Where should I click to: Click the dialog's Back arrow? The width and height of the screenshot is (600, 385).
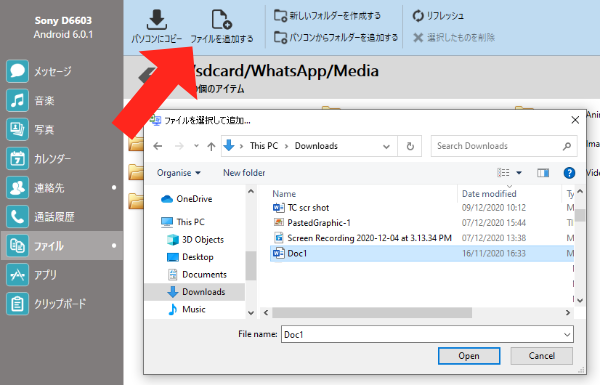(158, 146)
